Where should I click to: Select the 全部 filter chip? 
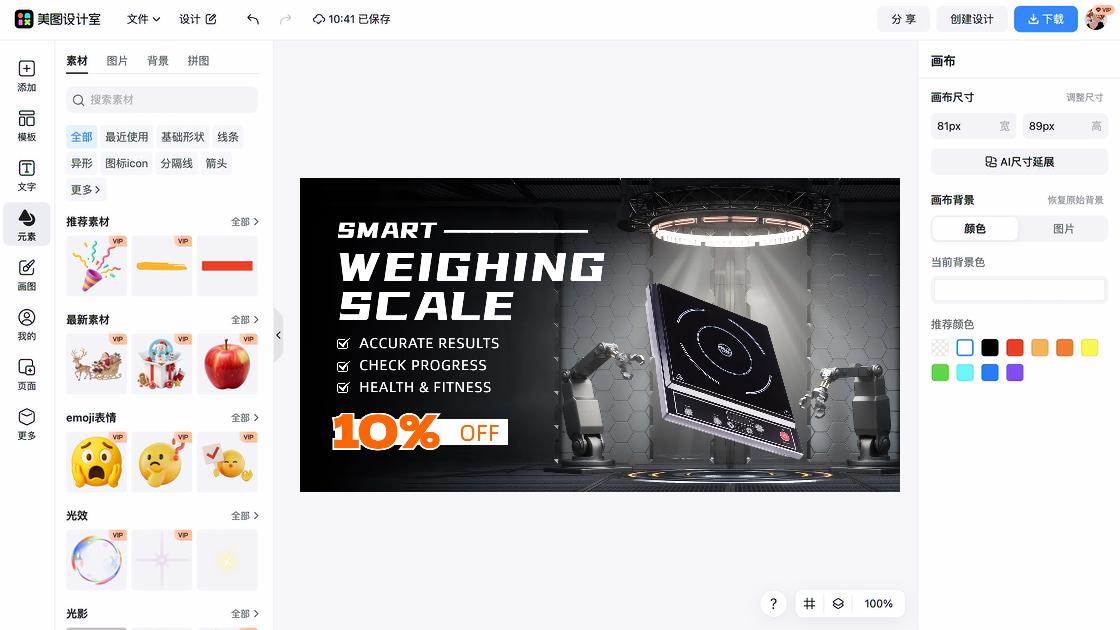81,136
